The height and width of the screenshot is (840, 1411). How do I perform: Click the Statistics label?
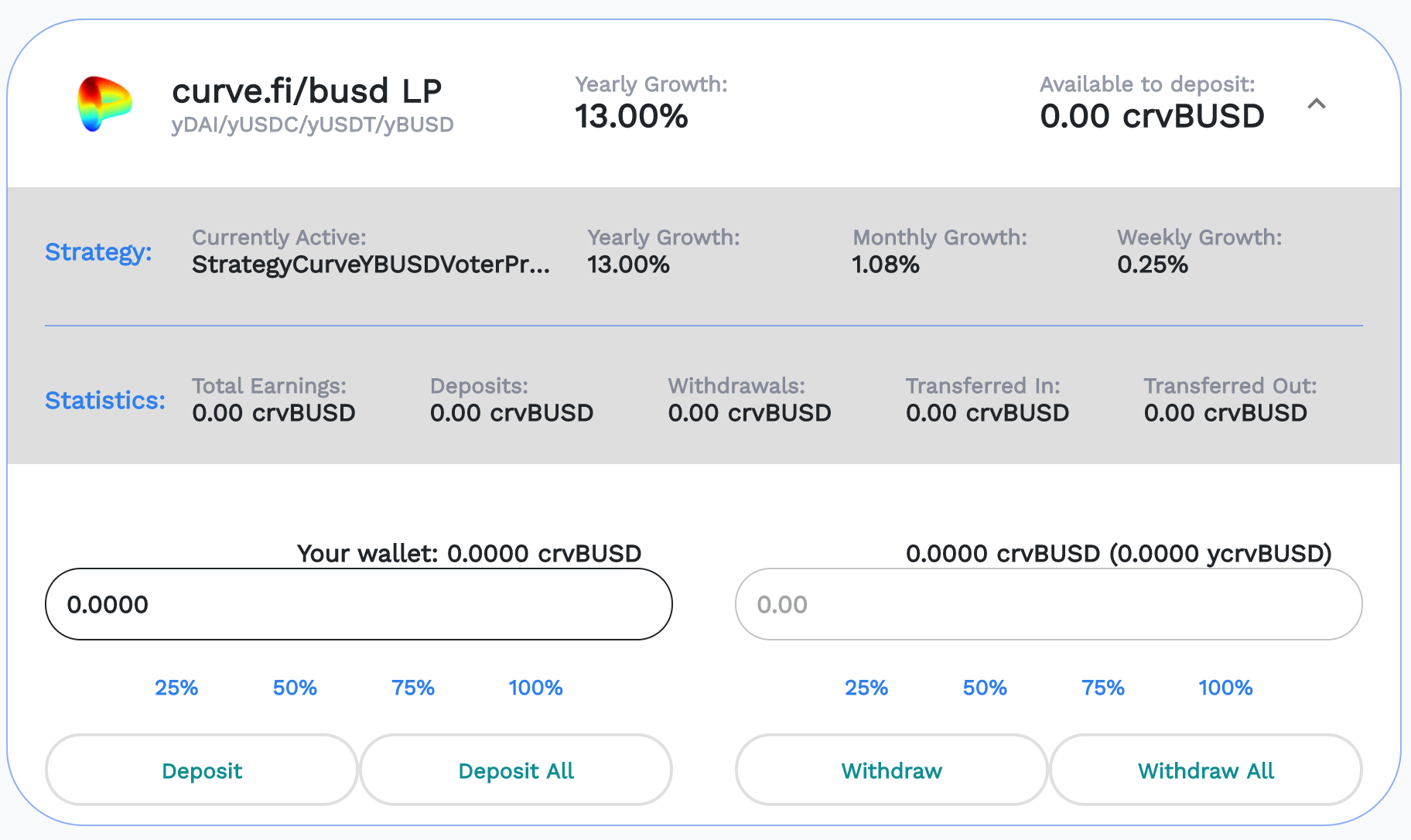coord(105,401)
